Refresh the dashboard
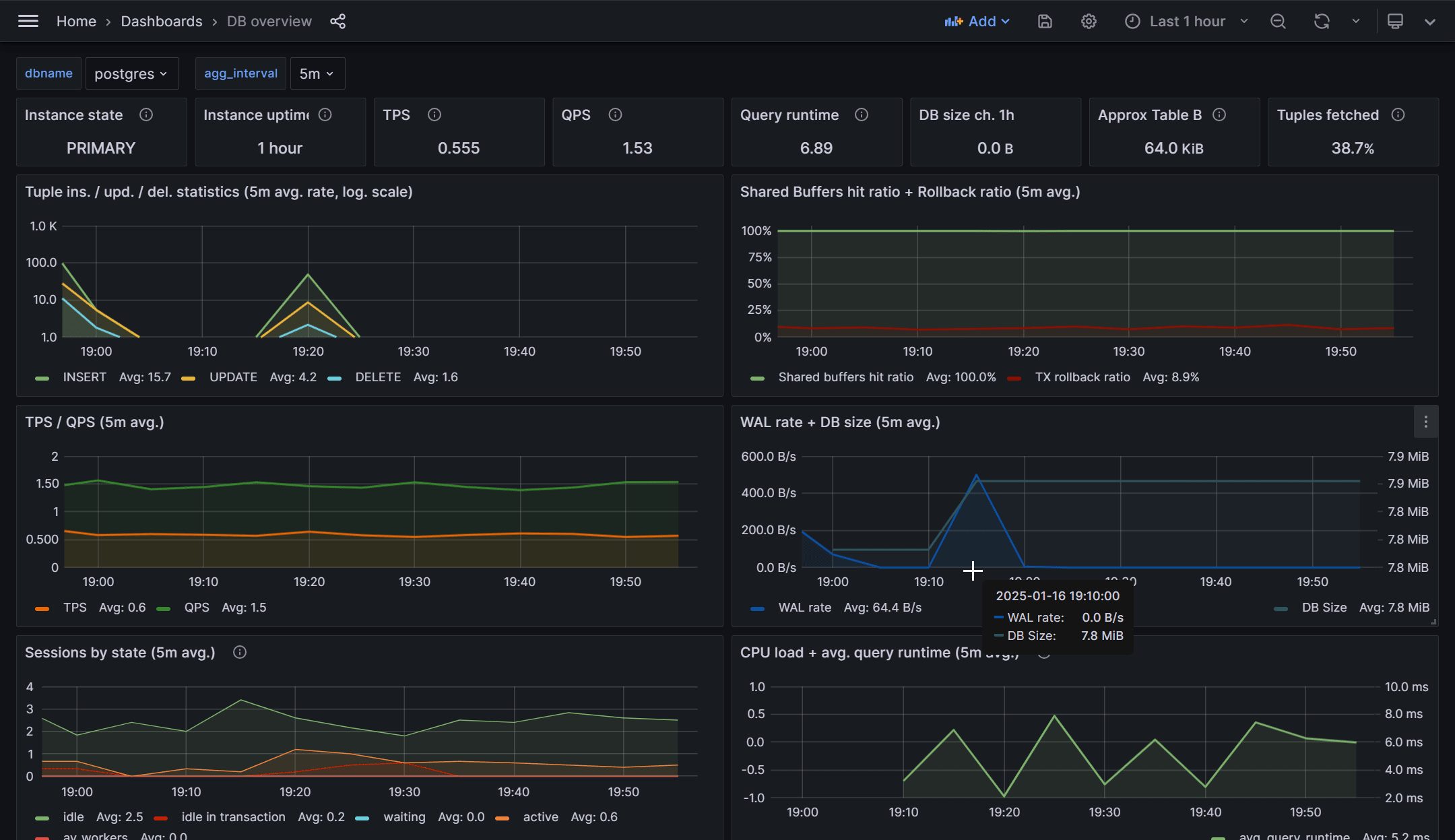1455x840 pixels. 1322,22
